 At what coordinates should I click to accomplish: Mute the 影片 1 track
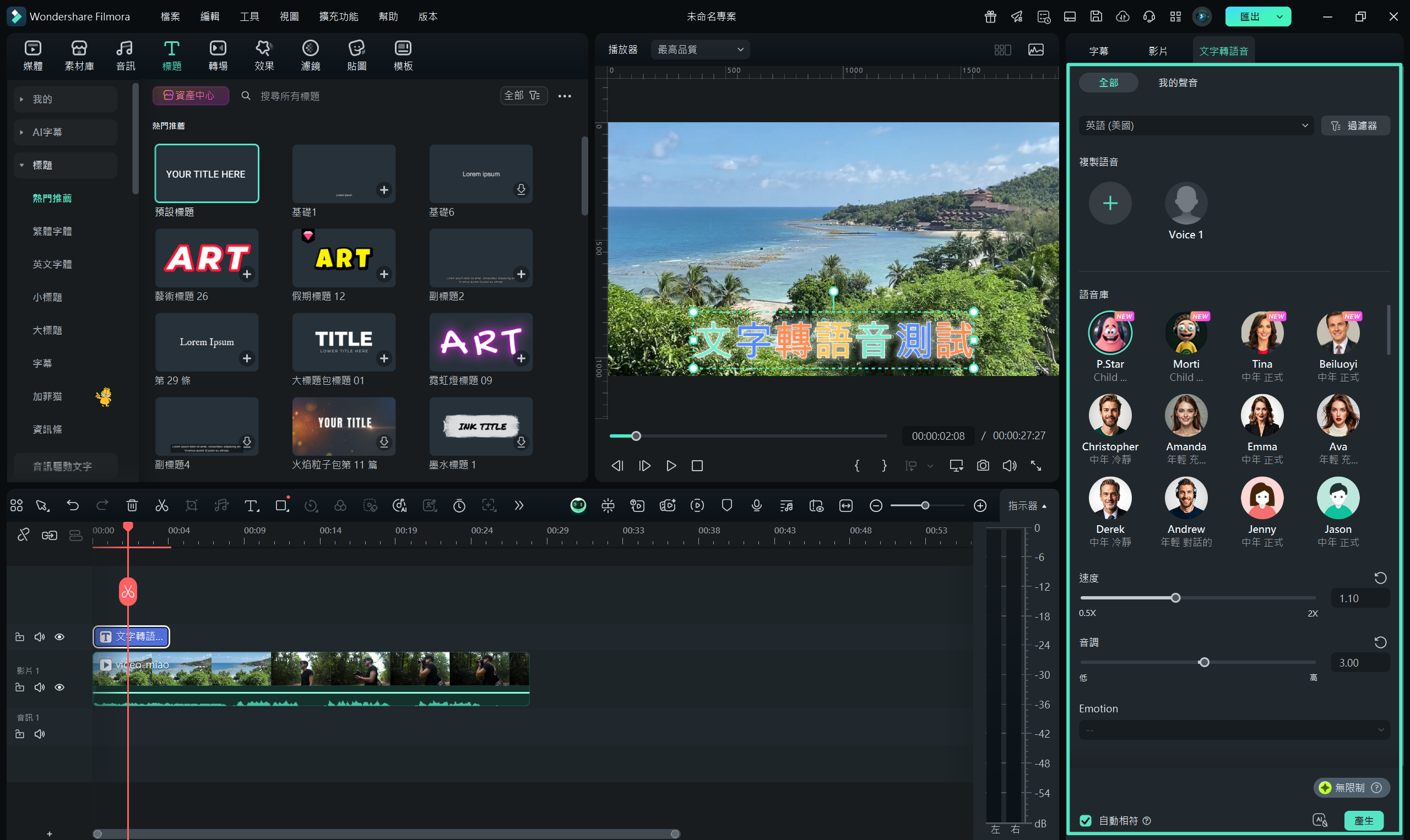coord(40,687)
